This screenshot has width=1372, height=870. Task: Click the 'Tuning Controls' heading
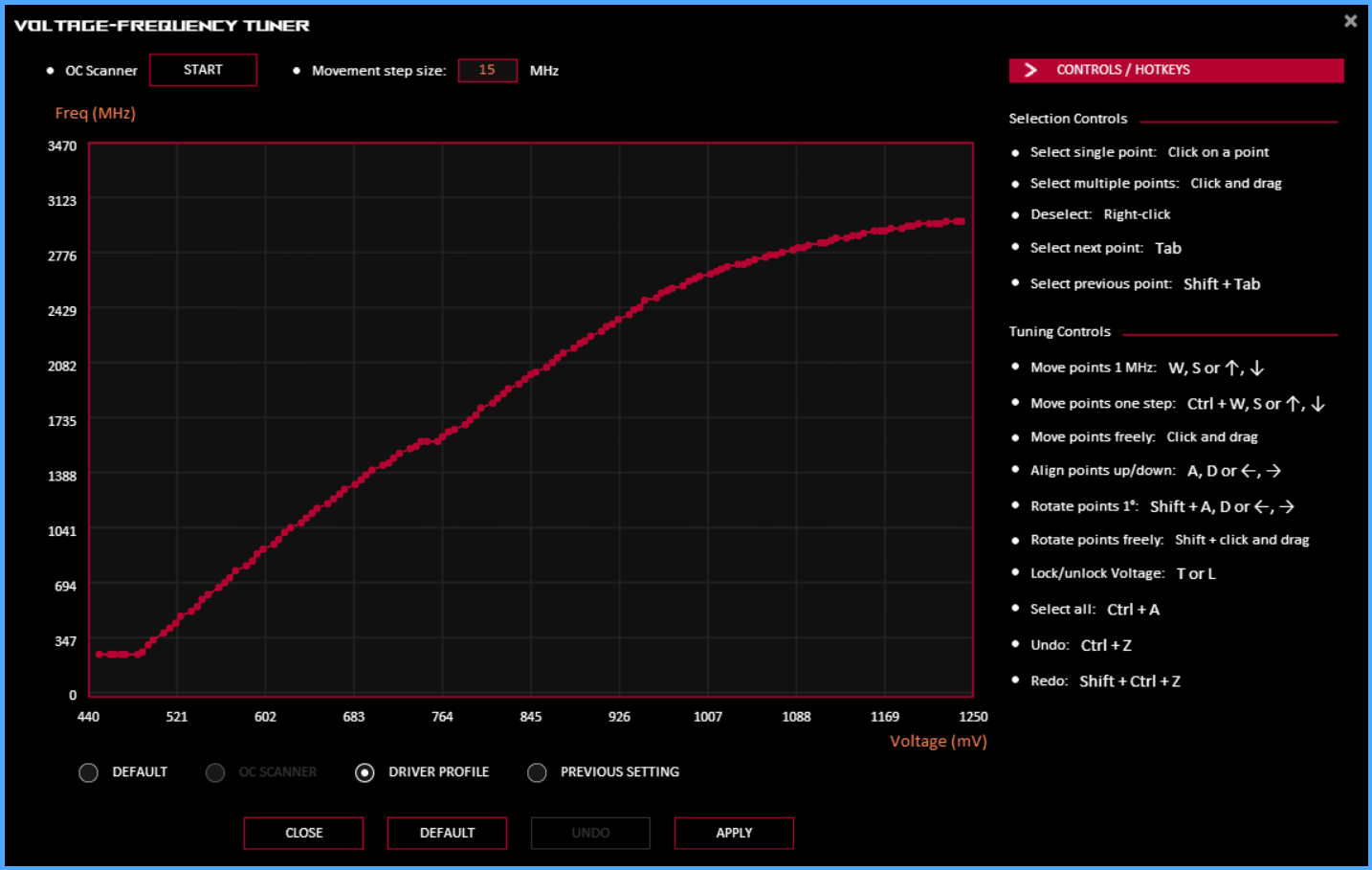[x=1059, y=331]
